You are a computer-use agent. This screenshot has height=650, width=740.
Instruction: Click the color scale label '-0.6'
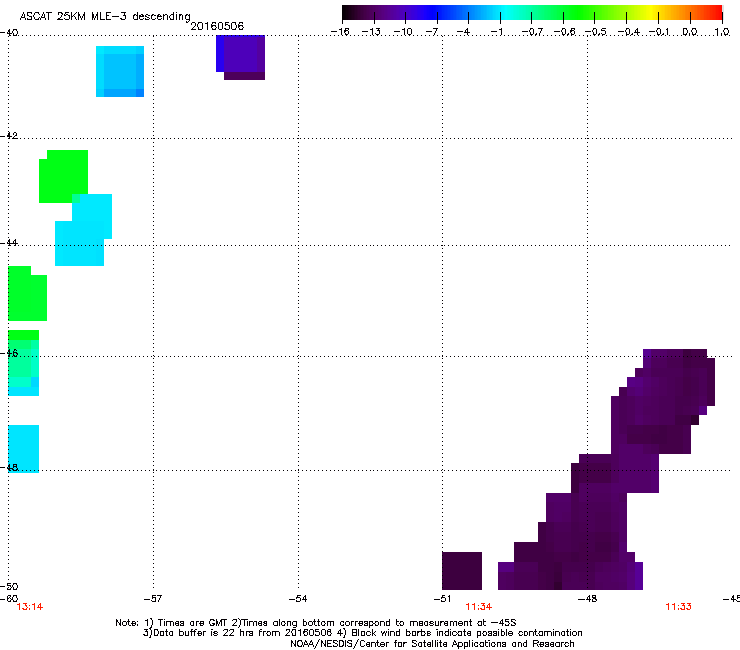coord(564,32)
